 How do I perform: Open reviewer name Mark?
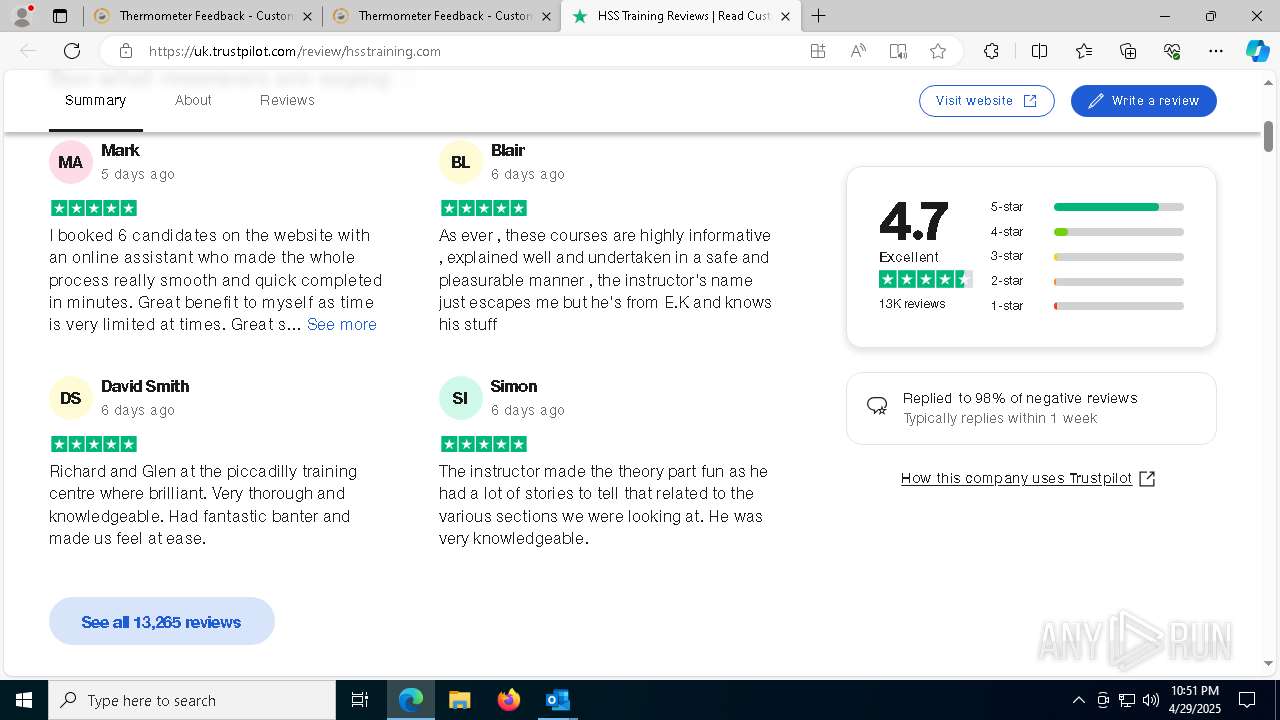[x=120, y=150]
